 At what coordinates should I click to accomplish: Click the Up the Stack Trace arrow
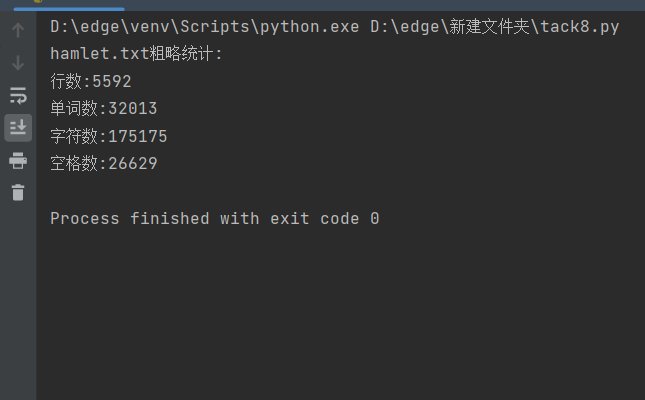(18, 30)
